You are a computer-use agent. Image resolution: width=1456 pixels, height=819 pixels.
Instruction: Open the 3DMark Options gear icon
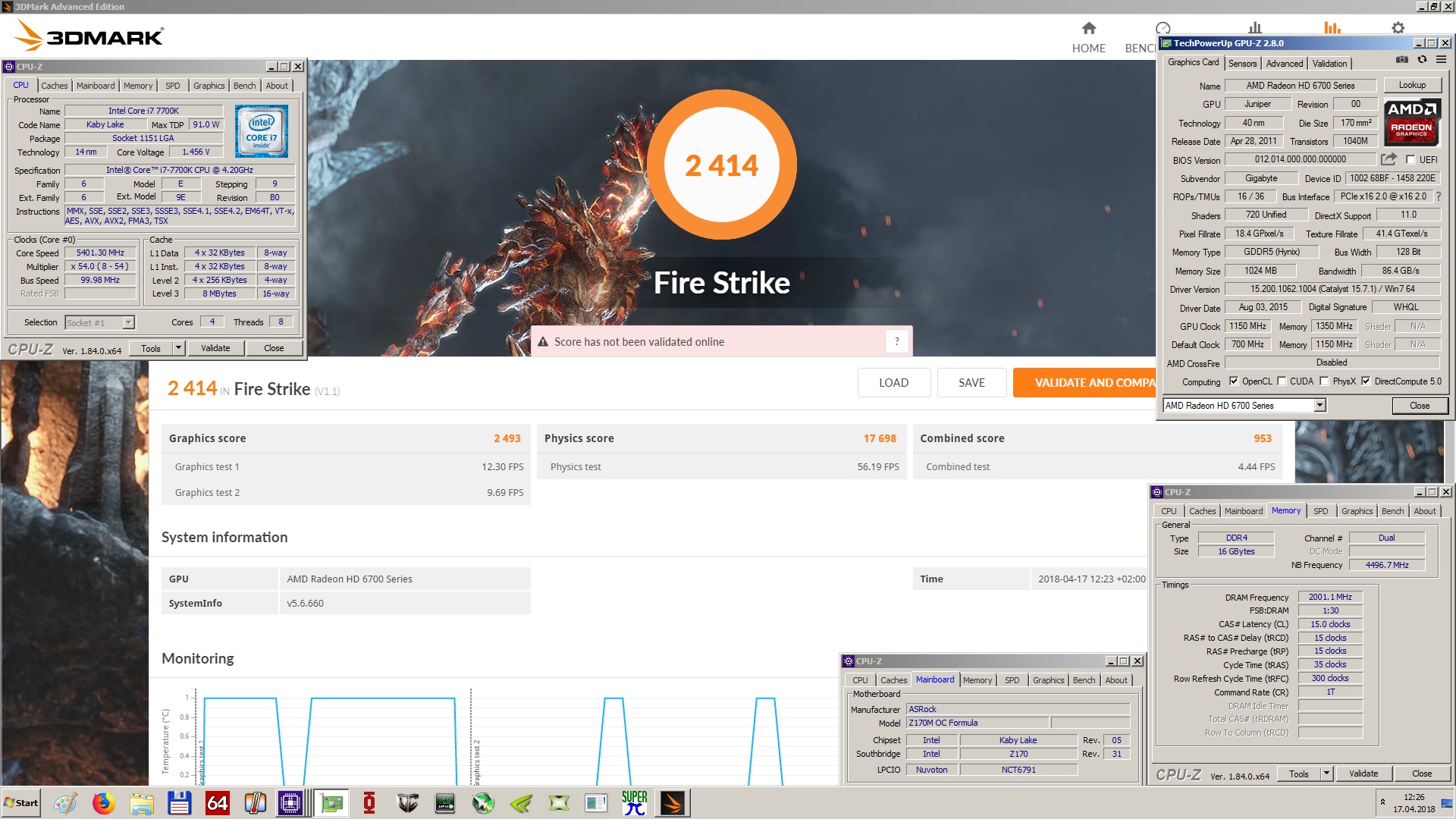(x=1398, y=28)
